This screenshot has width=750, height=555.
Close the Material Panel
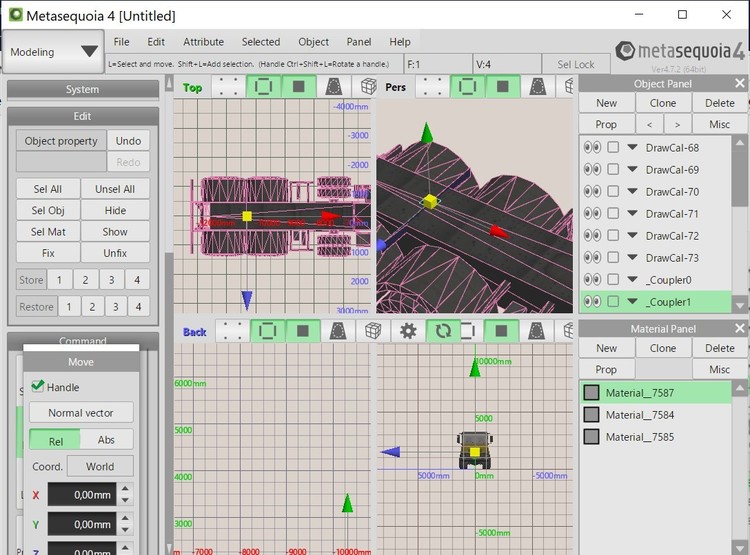(x=739, y=329)
